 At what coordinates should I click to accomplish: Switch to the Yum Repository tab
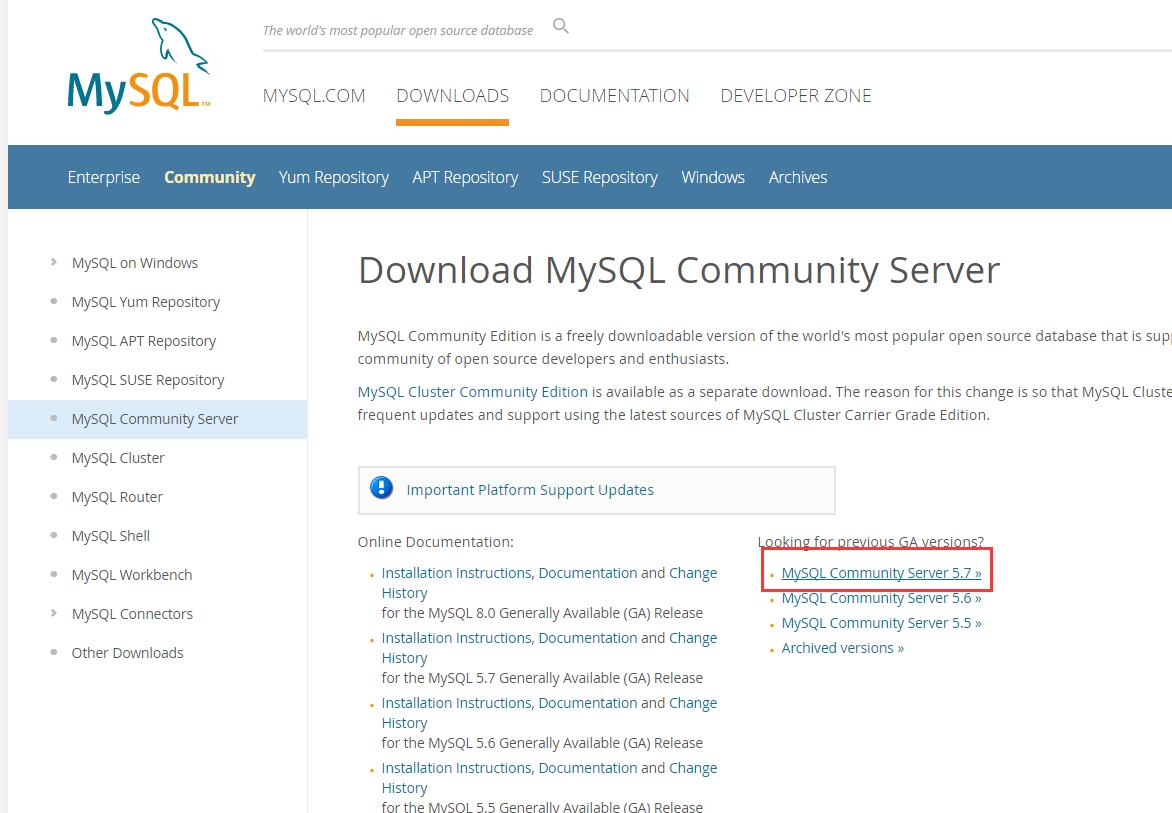point(333,177)
